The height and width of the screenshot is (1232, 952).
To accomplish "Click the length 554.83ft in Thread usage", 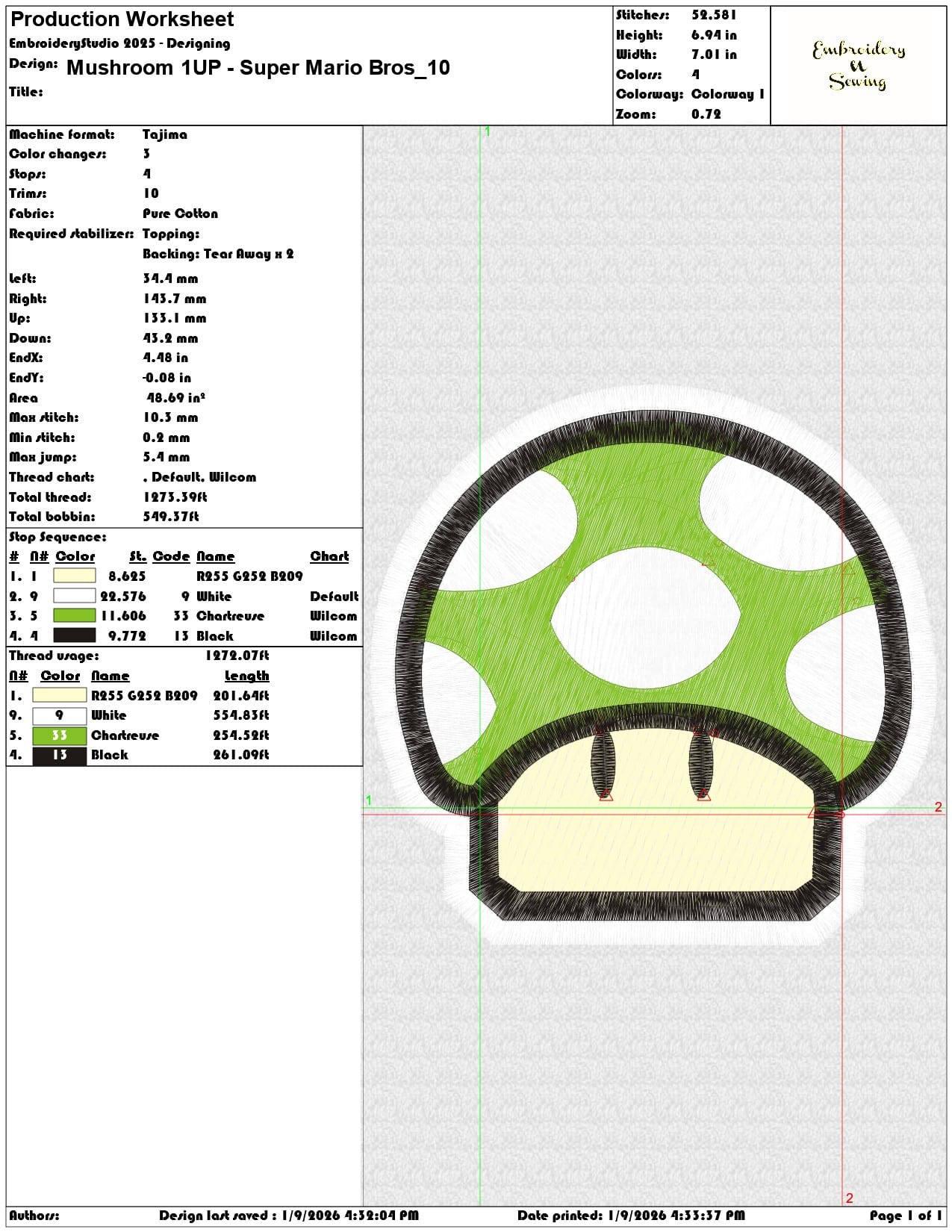I will [241, 715].
